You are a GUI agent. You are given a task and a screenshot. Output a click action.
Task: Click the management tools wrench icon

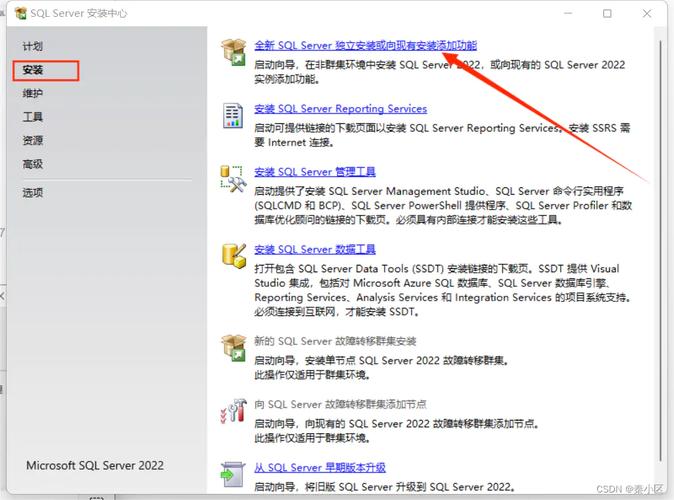point(233,179)
